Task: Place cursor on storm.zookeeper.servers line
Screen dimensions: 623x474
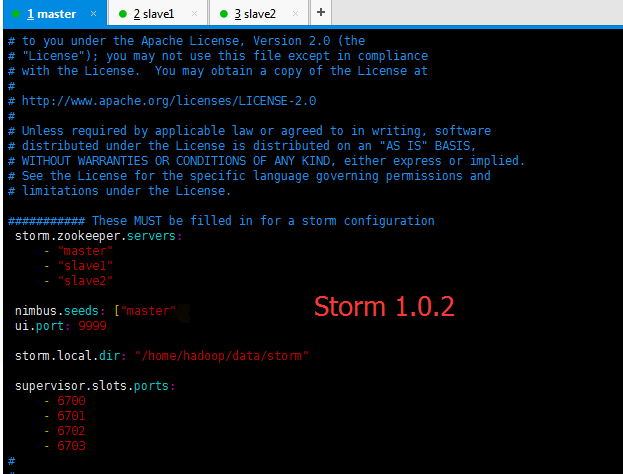Action: pyautogui.click(x=99, y=236)
